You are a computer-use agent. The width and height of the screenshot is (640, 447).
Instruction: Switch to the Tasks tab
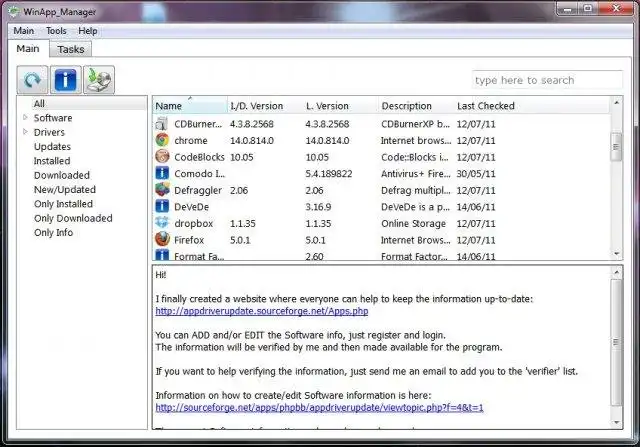pyautogui.click(x=71, y=49)
